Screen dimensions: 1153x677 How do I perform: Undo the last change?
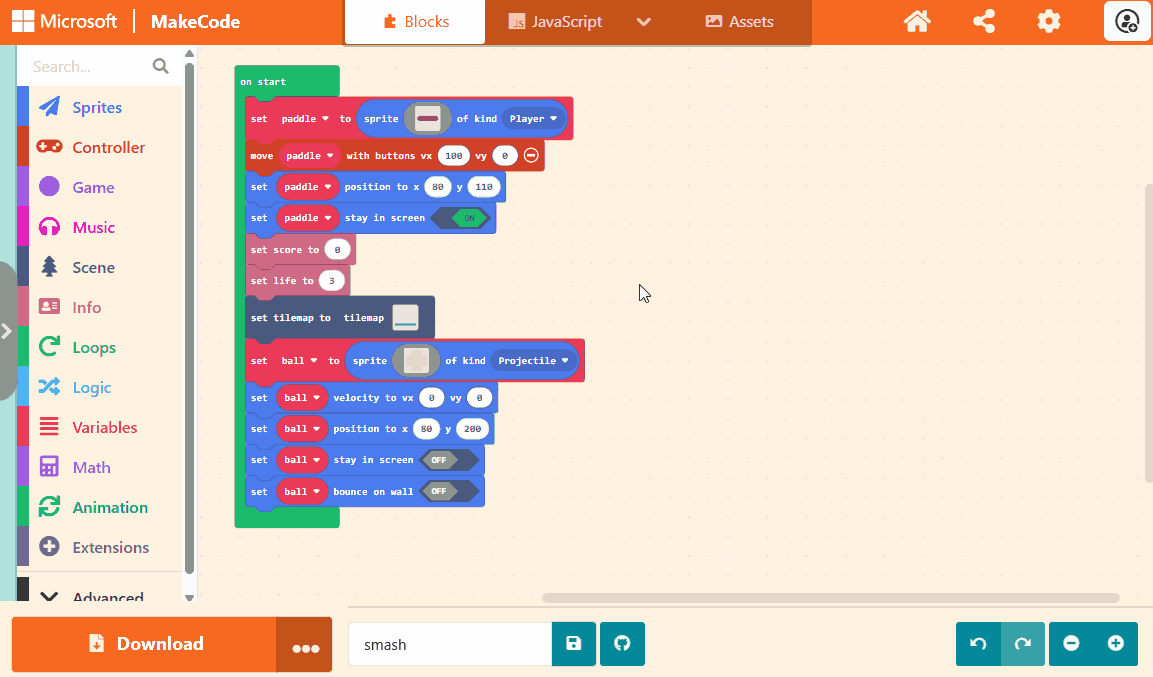coord(978,644)
